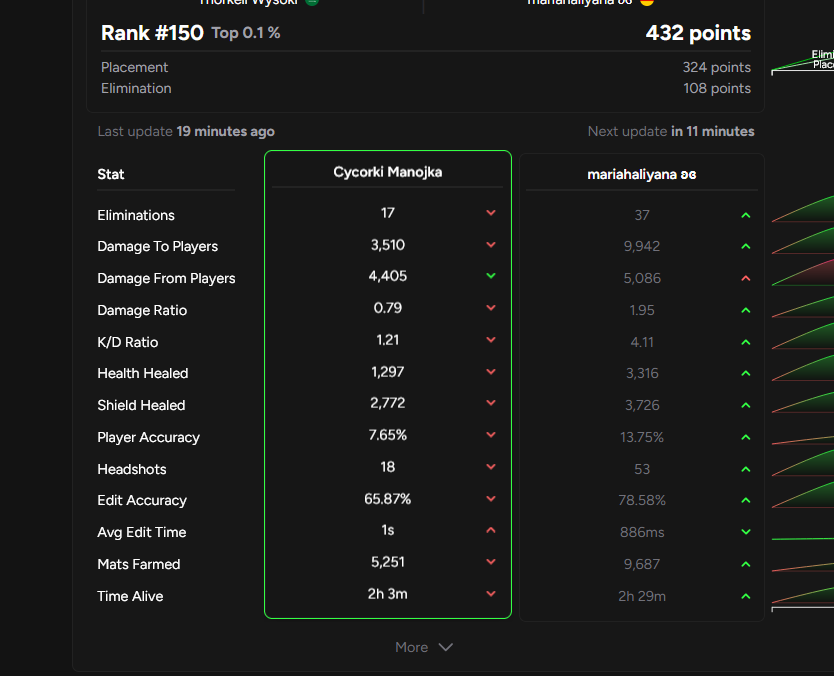Click the red up arrow beside 1s

point(491,530)
